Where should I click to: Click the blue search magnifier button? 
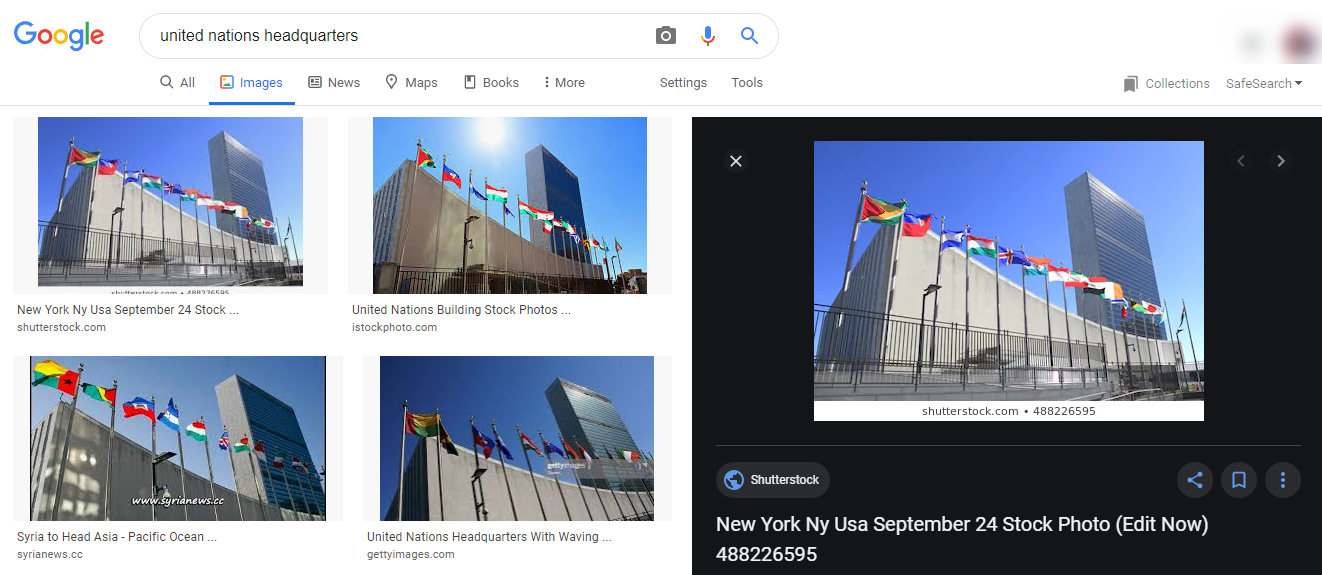749,36
